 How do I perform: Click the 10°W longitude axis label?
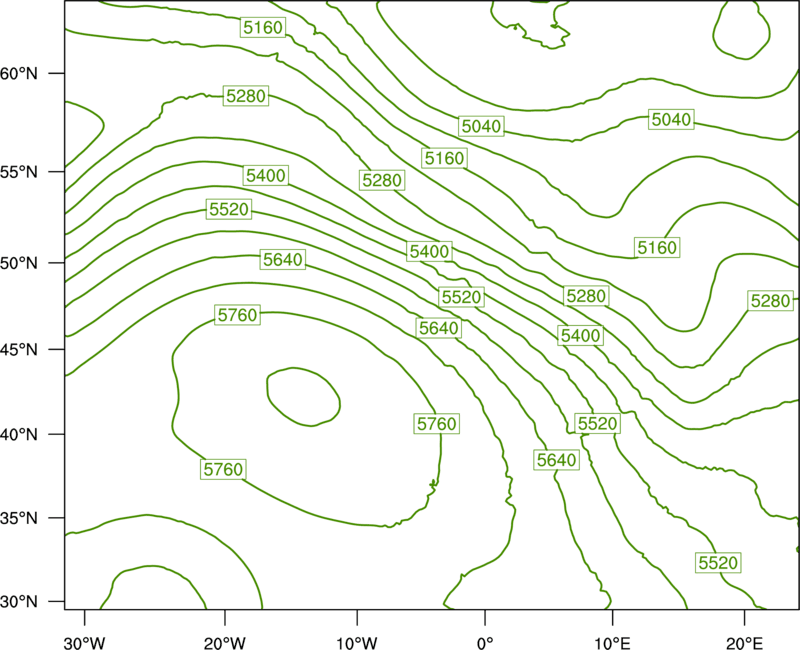point(357,643)
